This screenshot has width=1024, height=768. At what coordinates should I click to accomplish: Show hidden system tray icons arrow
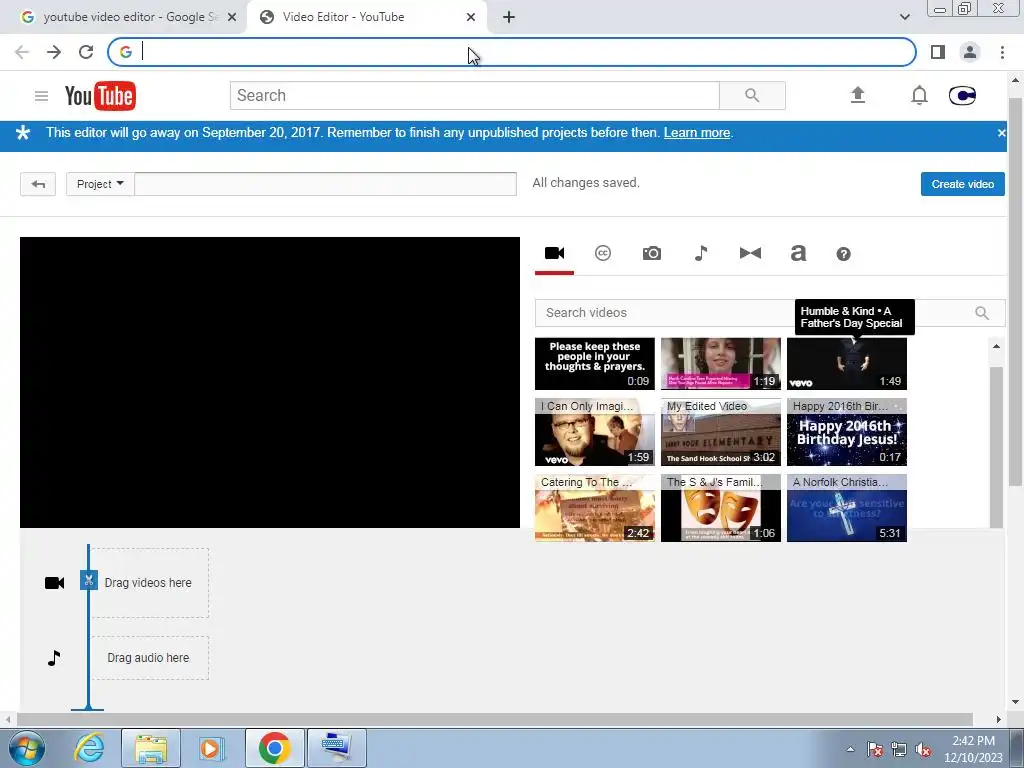pos(850,749)
